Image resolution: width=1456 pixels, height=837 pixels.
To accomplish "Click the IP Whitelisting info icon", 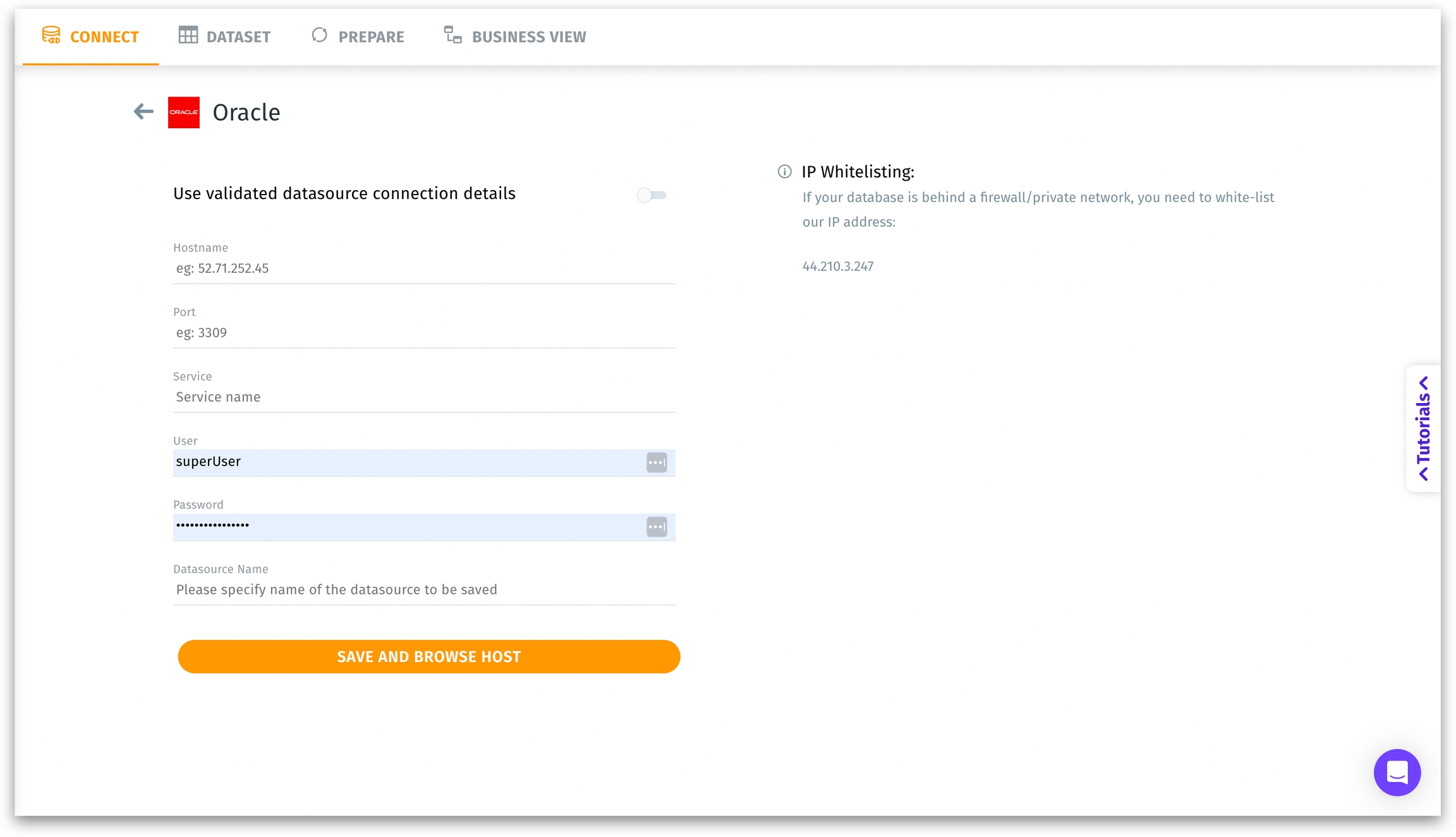I will pos(784,172).
